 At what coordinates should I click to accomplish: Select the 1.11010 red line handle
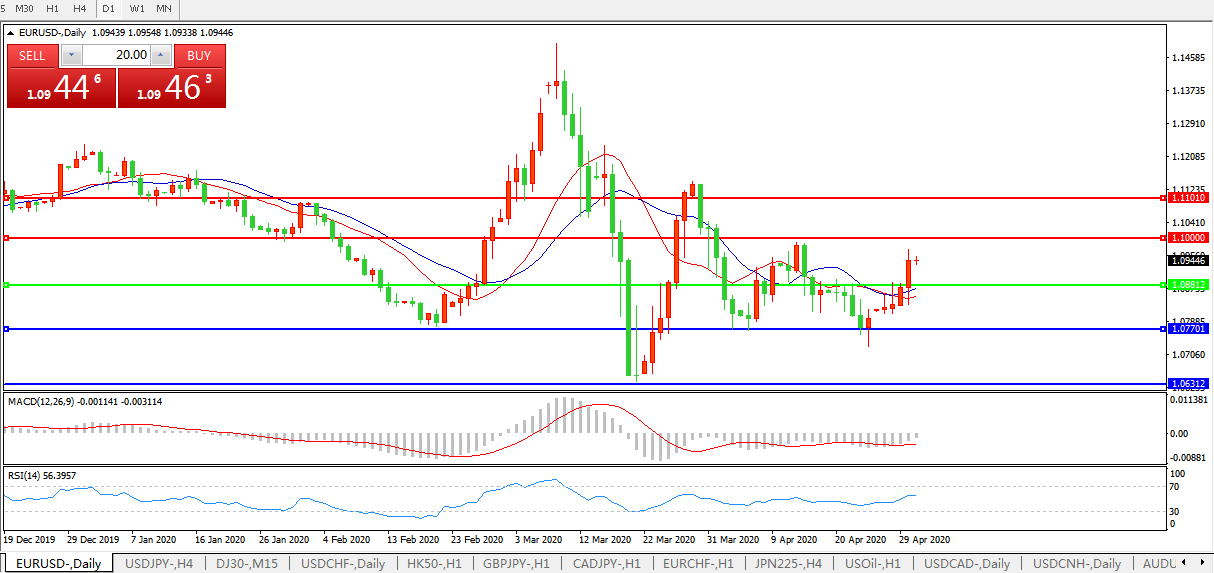coord(6,198)
